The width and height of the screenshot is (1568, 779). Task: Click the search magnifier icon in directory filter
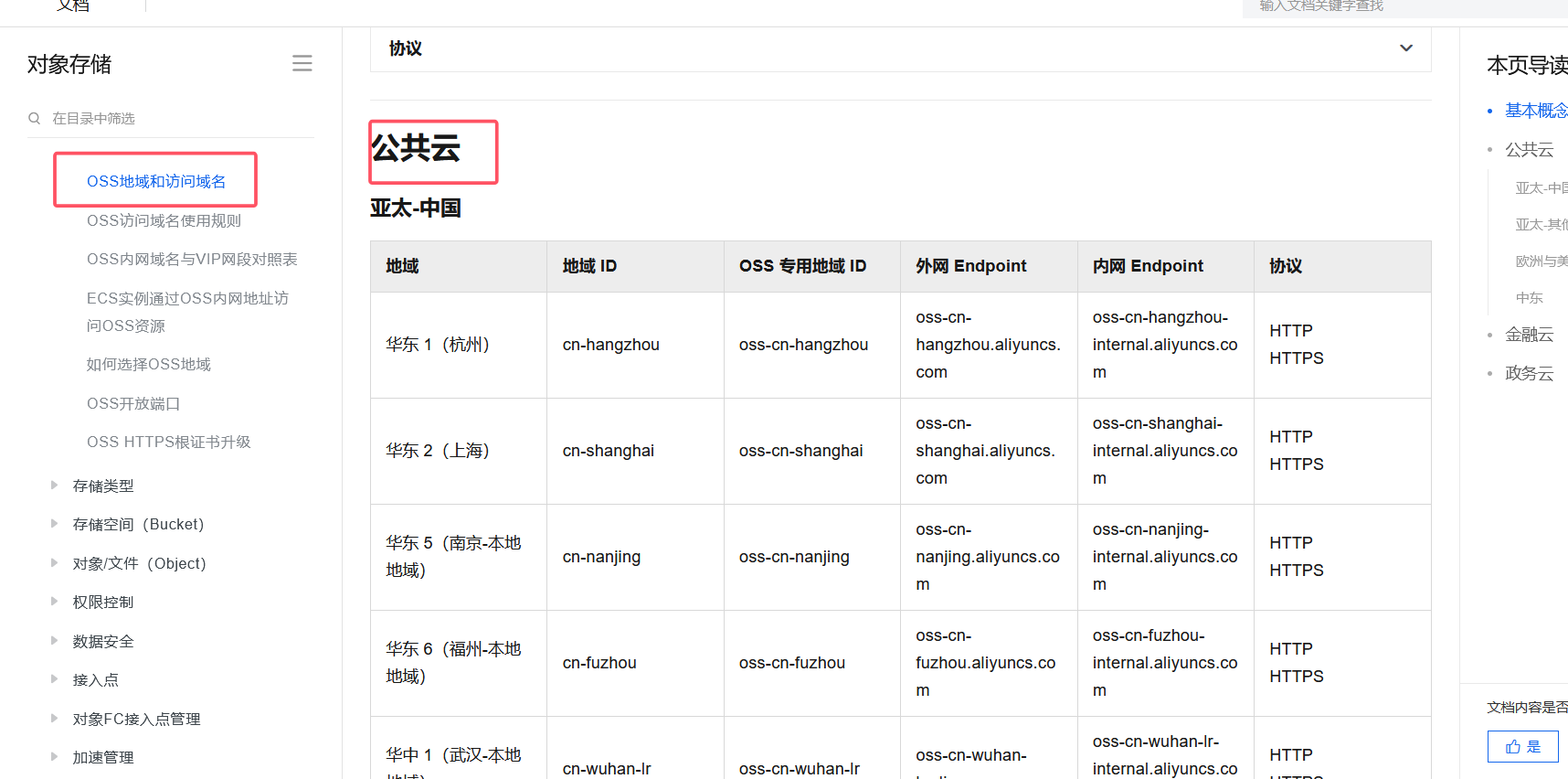point(35,118)
